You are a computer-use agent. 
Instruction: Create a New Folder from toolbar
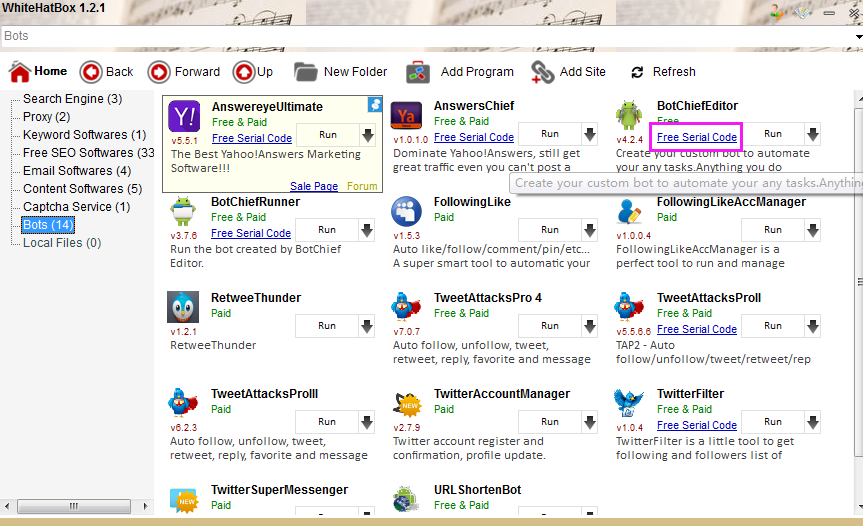(306, 72)
